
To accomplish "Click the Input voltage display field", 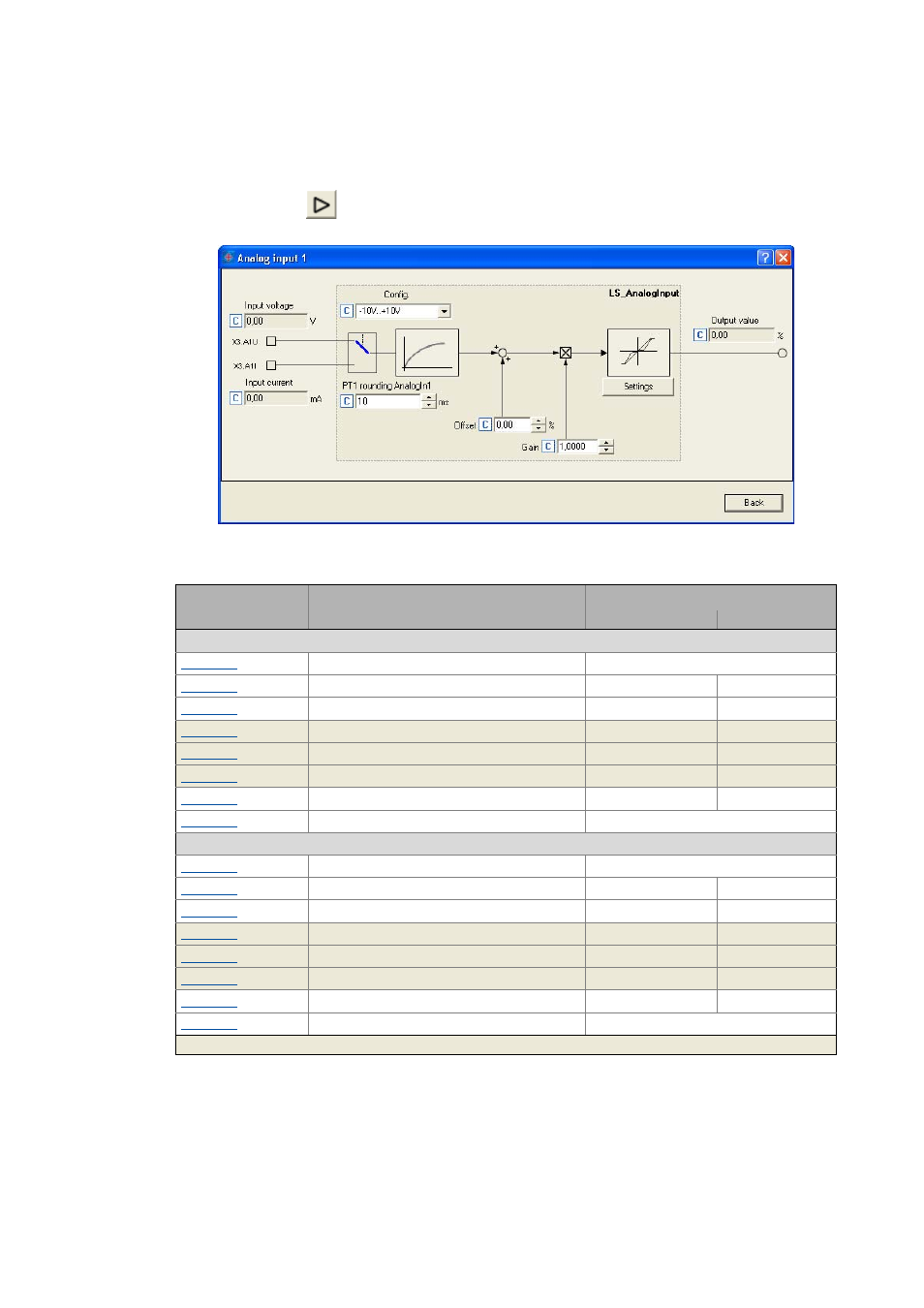I will [275, 321].
